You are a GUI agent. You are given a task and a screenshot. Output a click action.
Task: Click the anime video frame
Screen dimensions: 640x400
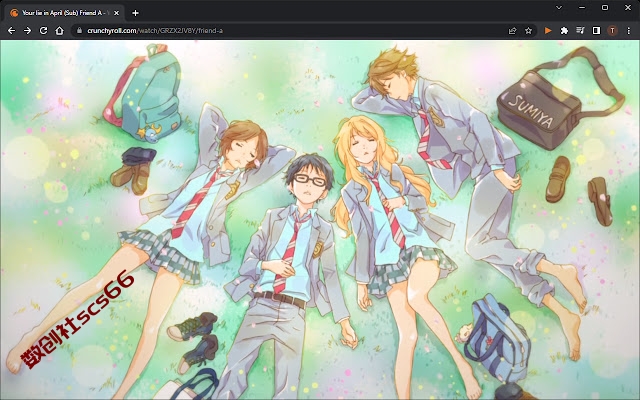[x=320, y=220]
